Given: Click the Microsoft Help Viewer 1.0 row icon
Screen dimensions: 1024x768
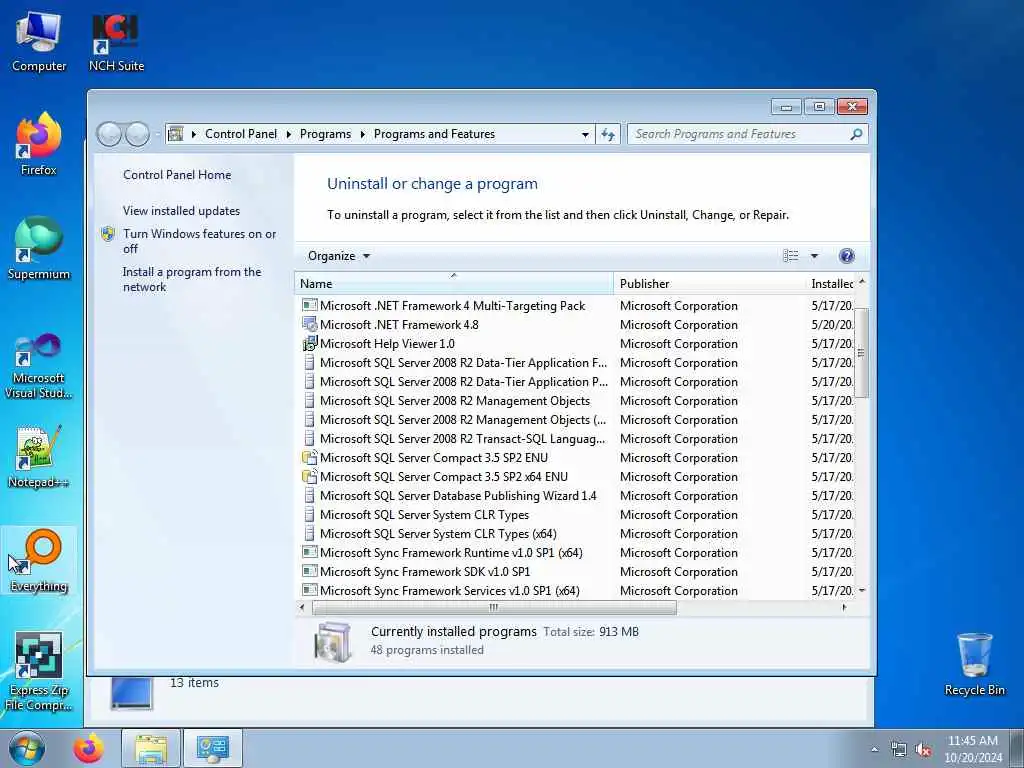Looking at the screenshot, I should point(310,344).
